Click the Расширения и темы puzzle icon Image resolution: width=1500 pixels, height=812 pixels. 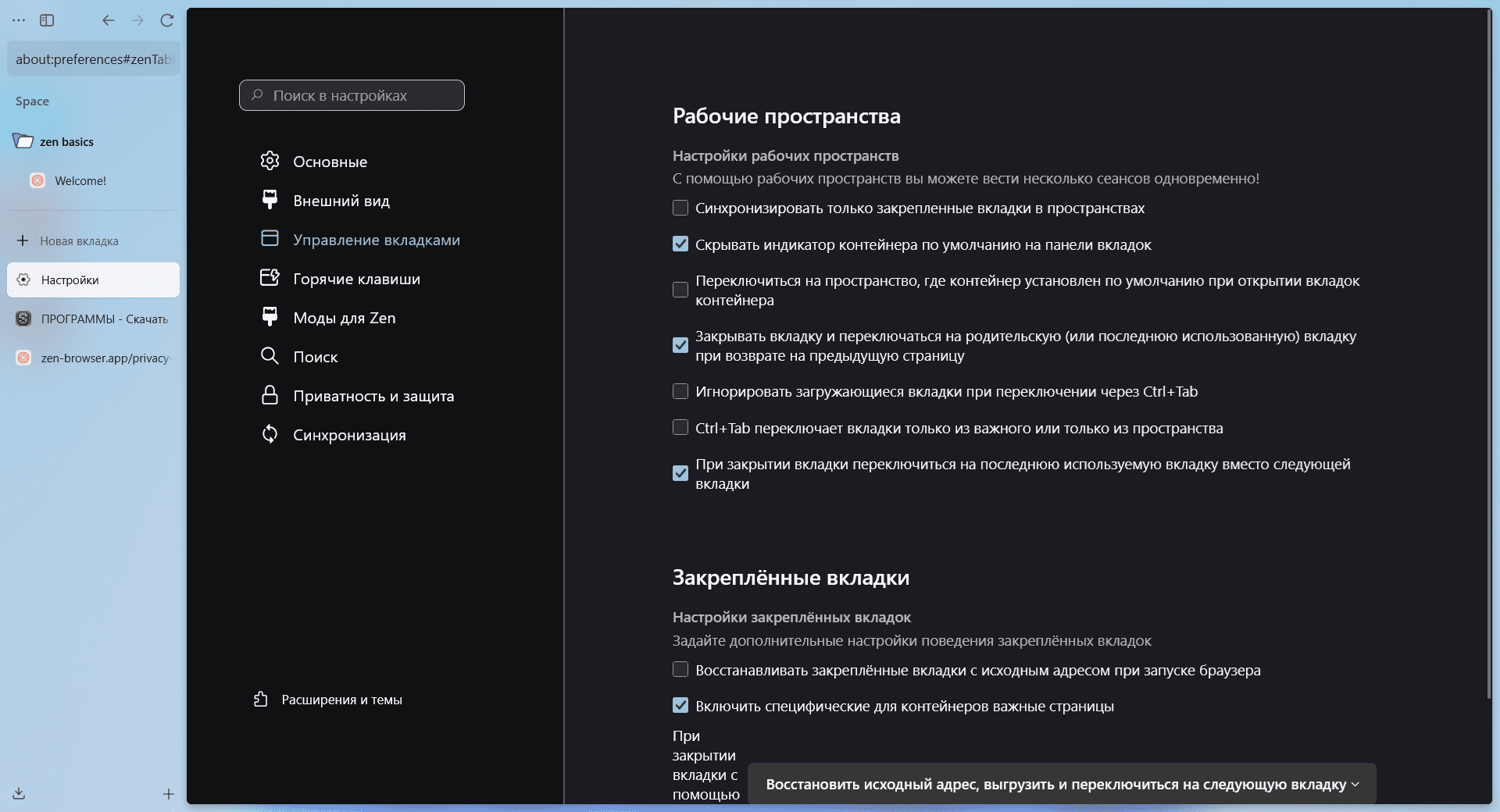tap(261, 700)
